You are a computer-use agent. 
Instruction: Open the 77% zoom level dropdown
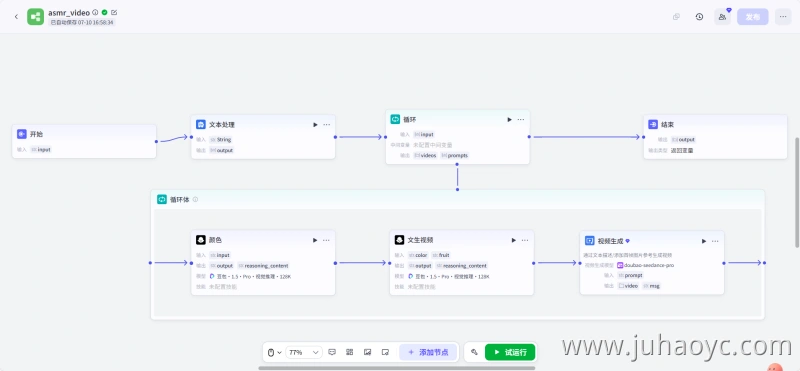304,352
